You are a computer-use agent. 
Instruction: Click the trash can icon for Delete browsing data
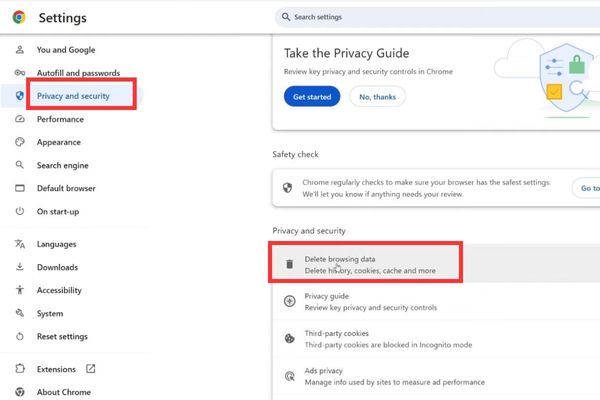(290, 264)
